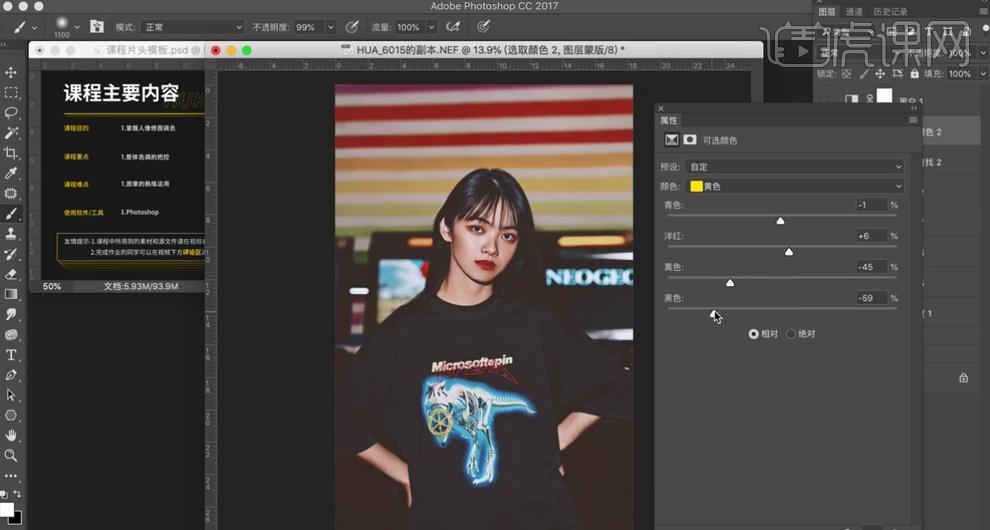Select the 相对 (Relative) radio button
This screenshot has height=530, width=990.
753,334
